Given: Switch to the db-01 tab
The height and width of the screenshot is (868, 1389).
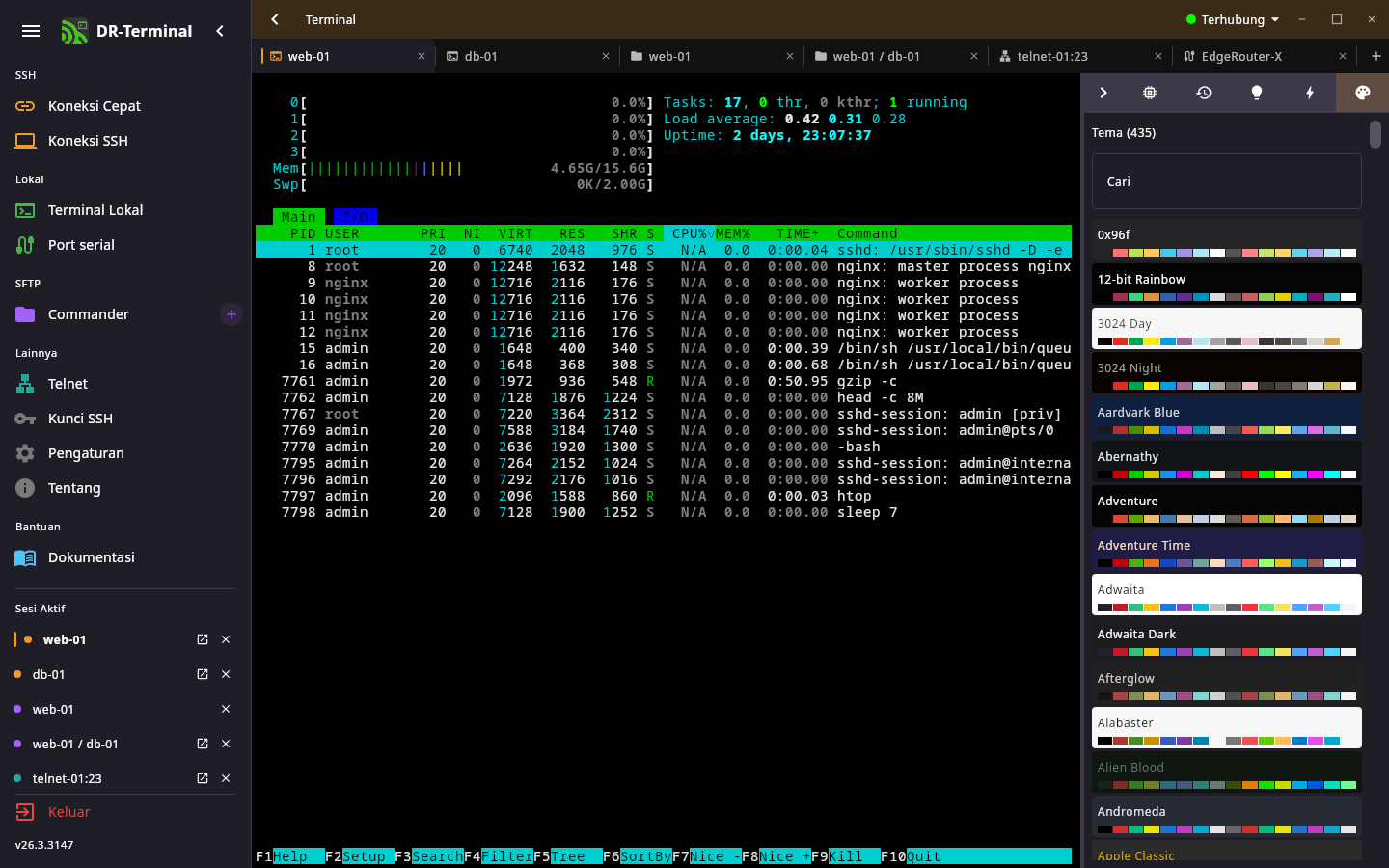Looking at the screenshot, I should 528,56.
